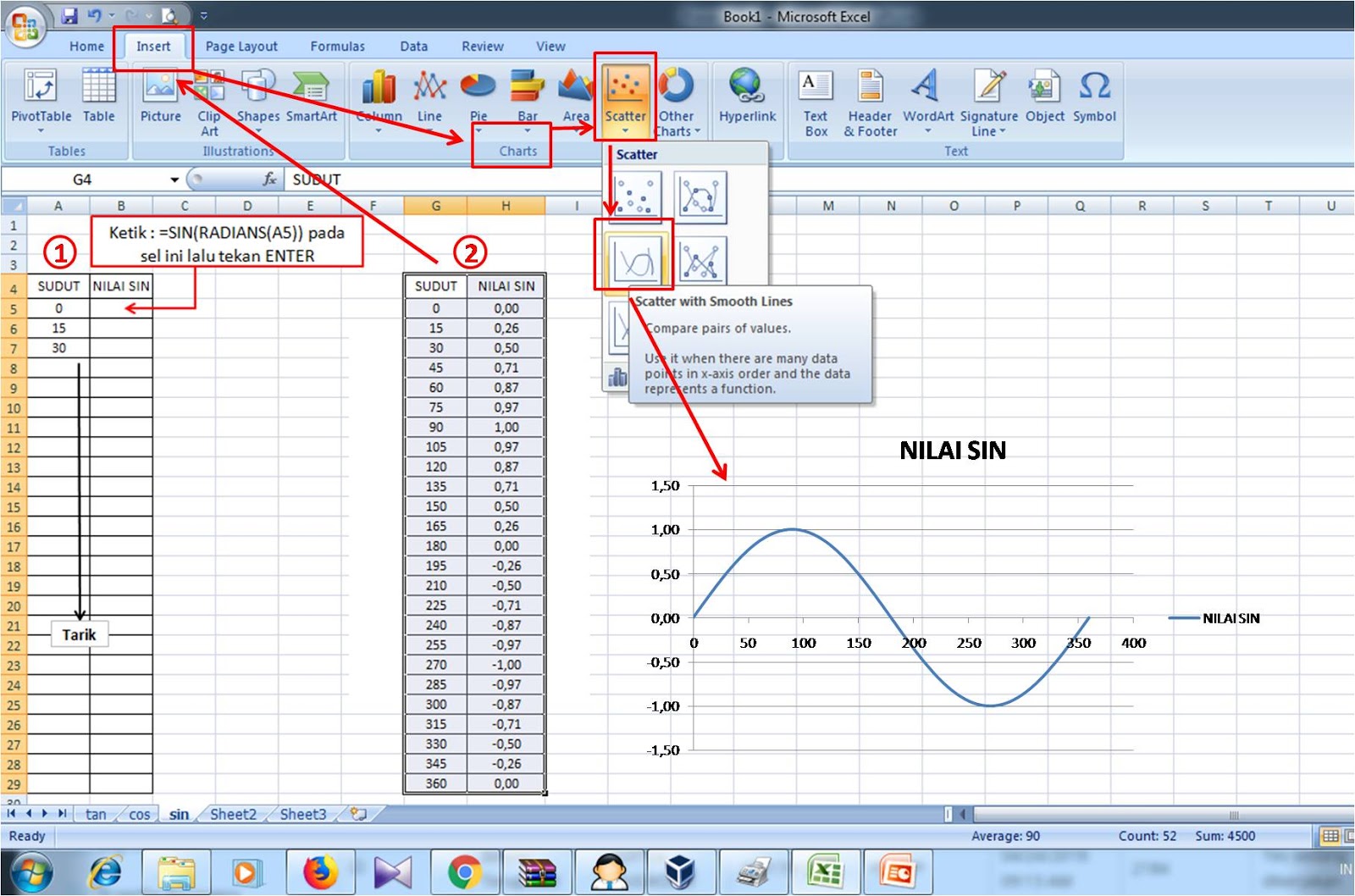
Task: Open the Data ribbon tab
Action: click(413, 47)
